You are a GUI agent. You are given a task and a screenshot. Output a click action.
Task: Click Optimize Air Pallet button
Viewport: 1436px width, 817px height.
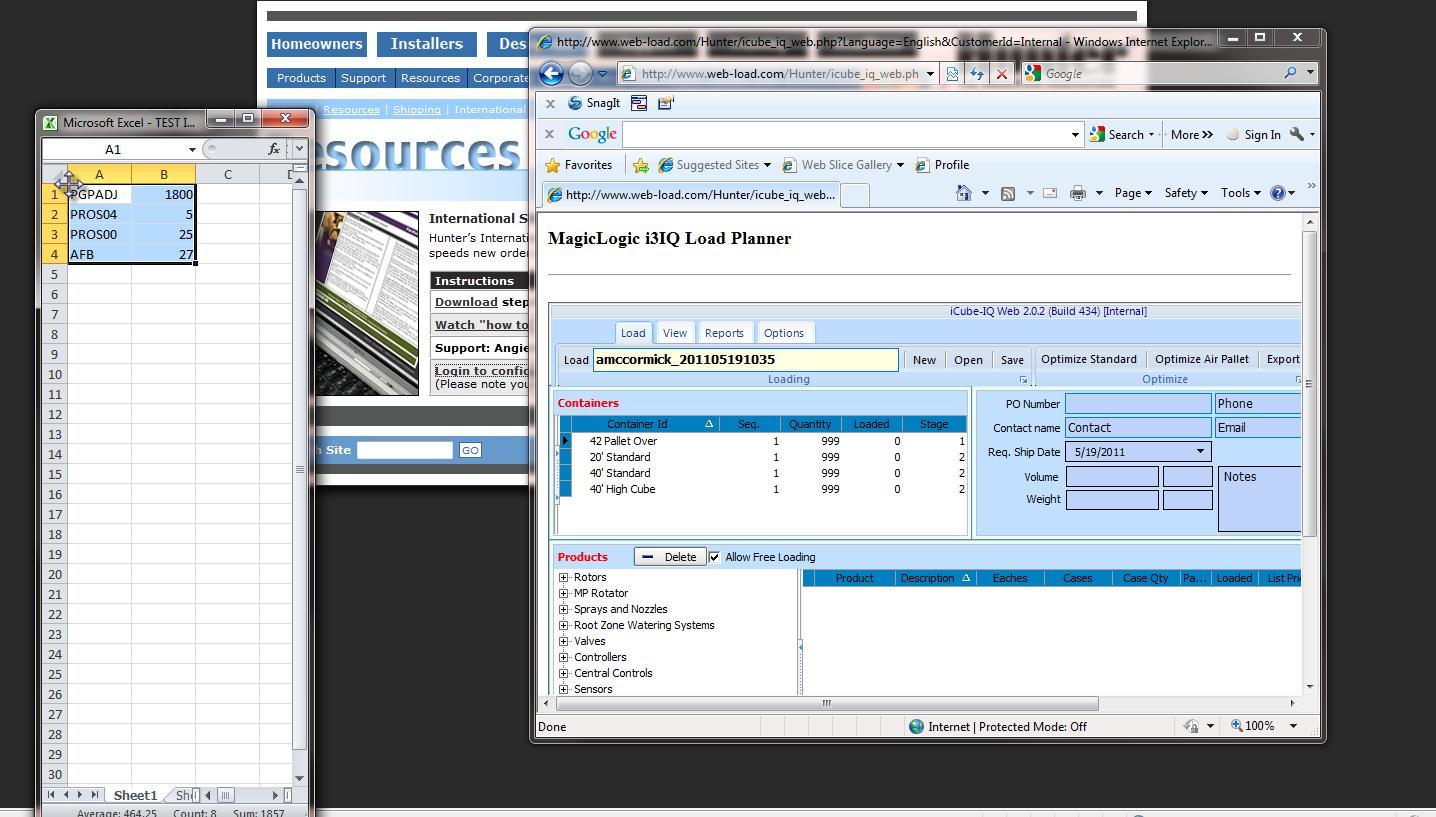[1202, 359]
